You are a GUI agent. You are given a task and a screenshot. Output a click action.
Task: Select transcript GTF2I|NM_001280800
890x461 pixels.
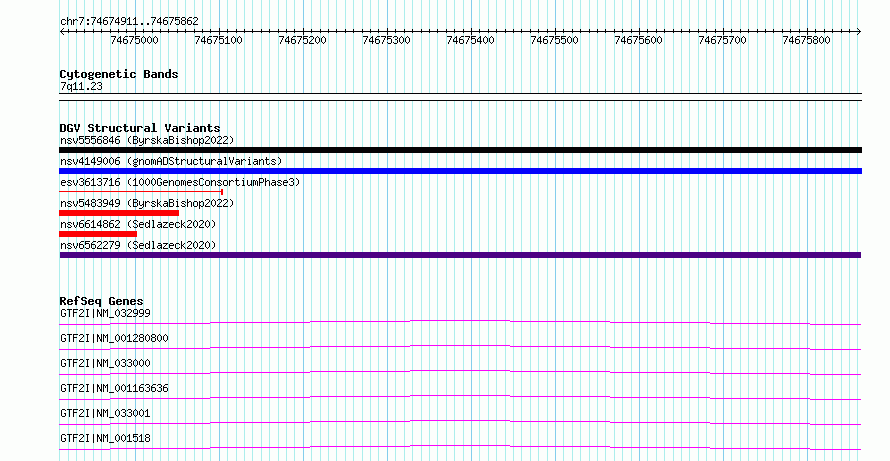point(114,338)
